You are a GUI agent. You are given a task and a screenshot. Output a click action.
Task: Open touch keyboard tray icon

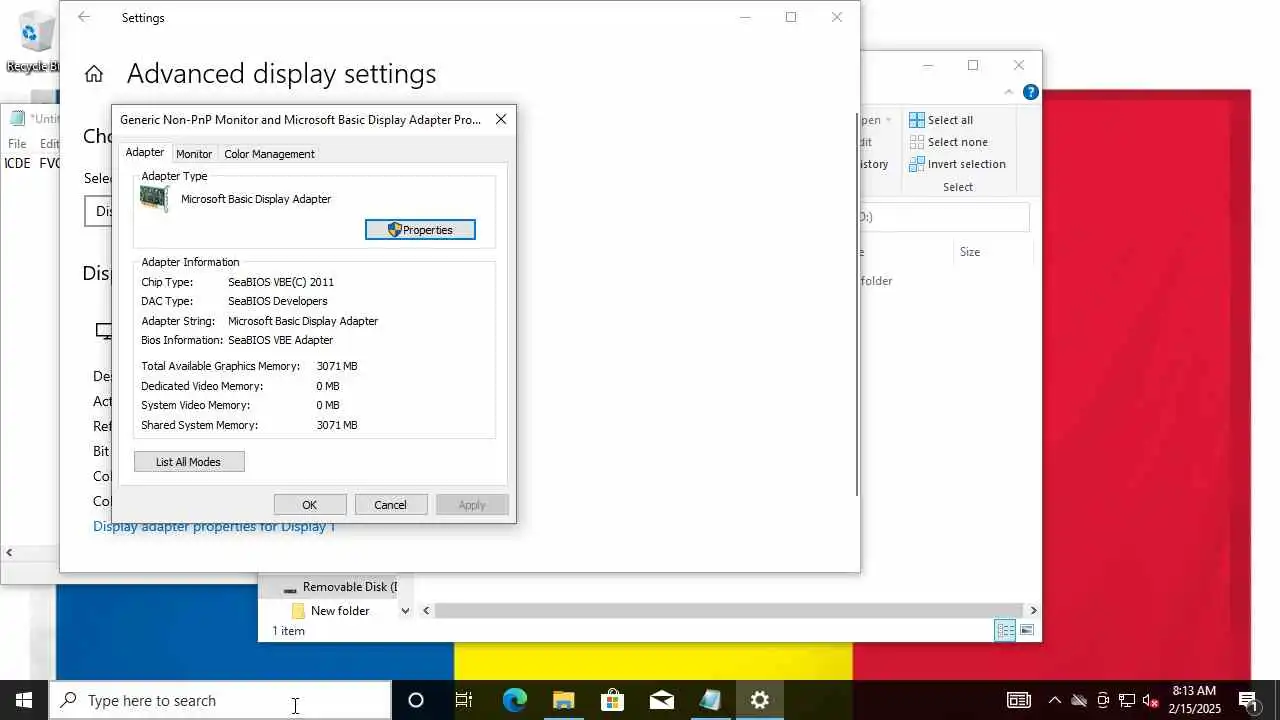pos(1019,700)
